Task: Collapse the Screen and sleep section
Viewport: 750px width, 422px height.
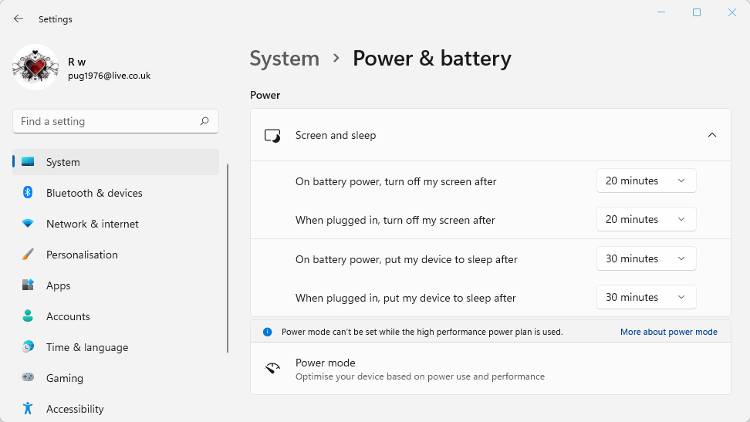Action: [x=712, y=135]
